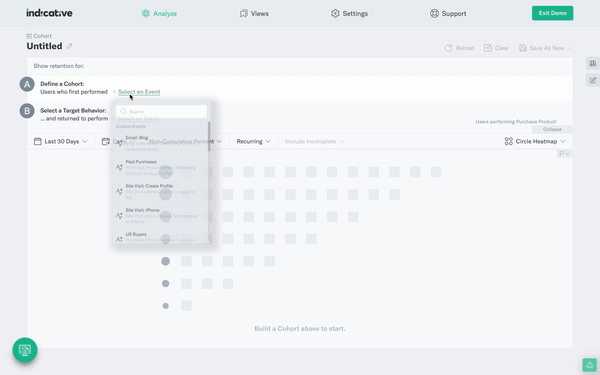Click the Reload button
600x375 pixels.
point(459,48)
